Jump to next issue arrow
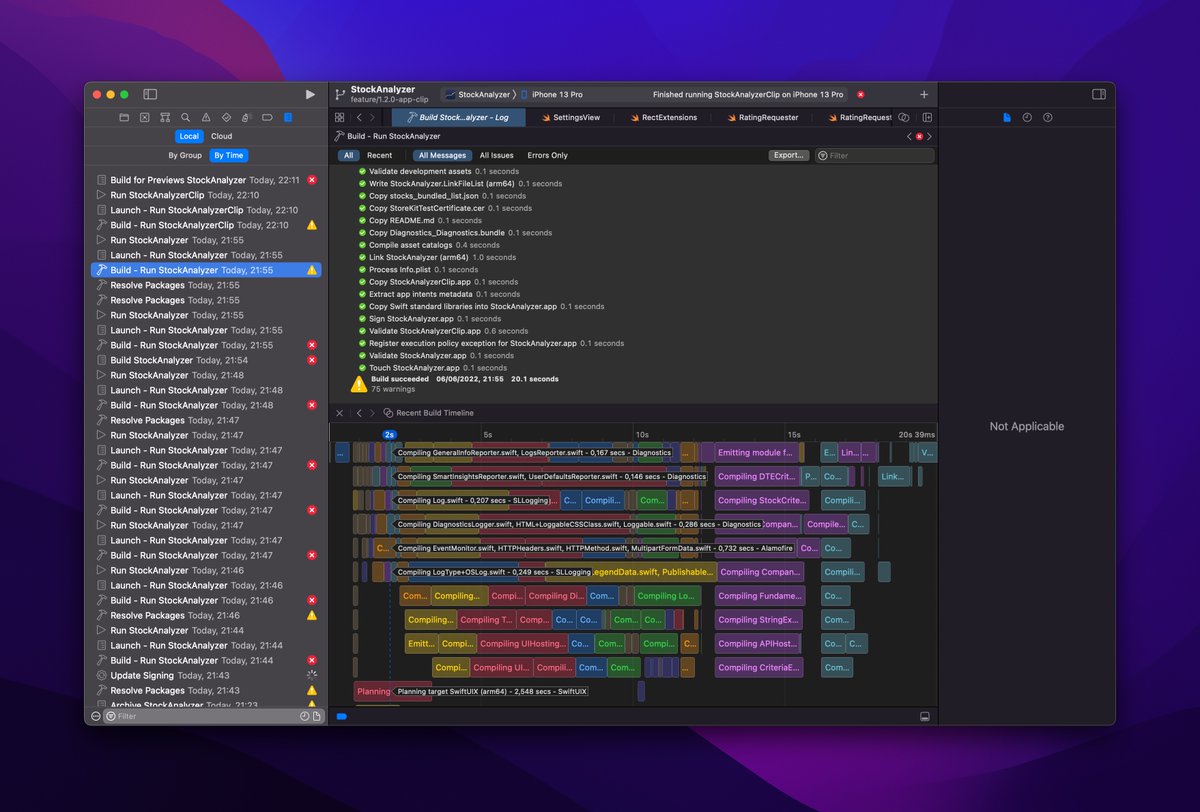This screenshot has height=812, width=1200. tap(929, 136)
